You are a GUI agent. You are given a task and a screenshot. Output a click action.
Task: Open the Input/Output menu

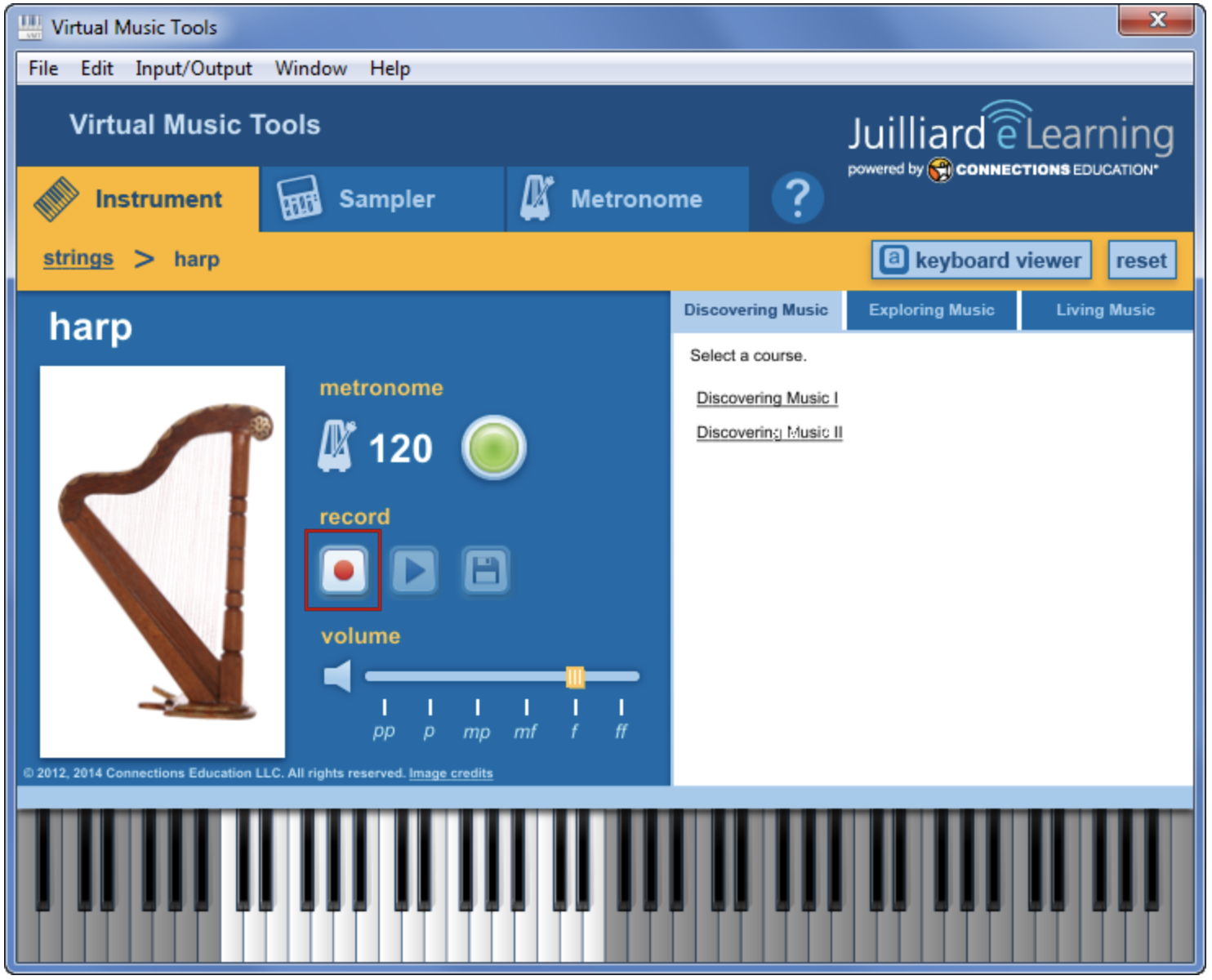click(x=194, y=69)
